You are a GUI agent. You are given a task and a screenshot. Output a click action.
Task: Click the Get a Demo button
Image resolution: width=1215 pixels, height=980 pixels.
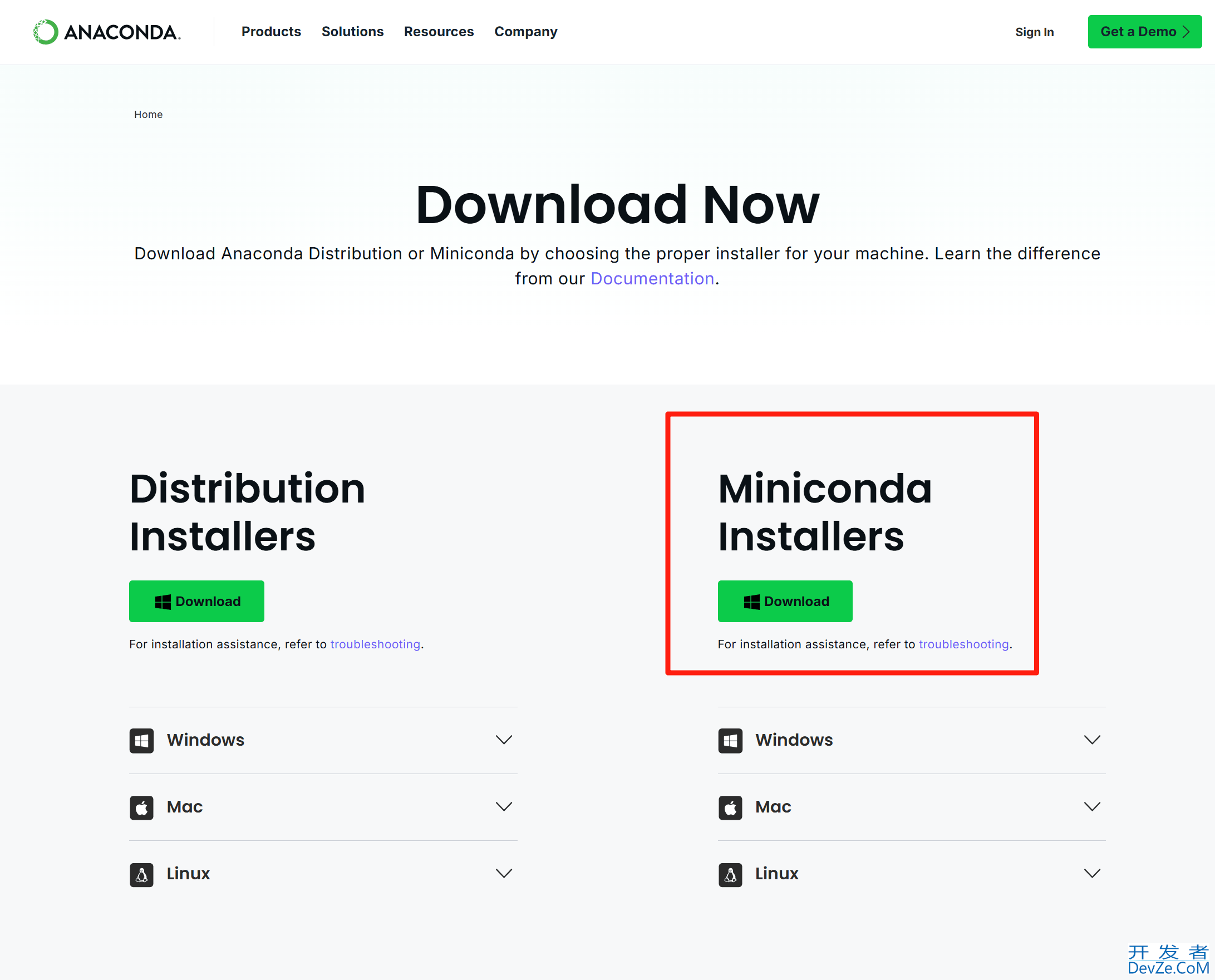1144,32
